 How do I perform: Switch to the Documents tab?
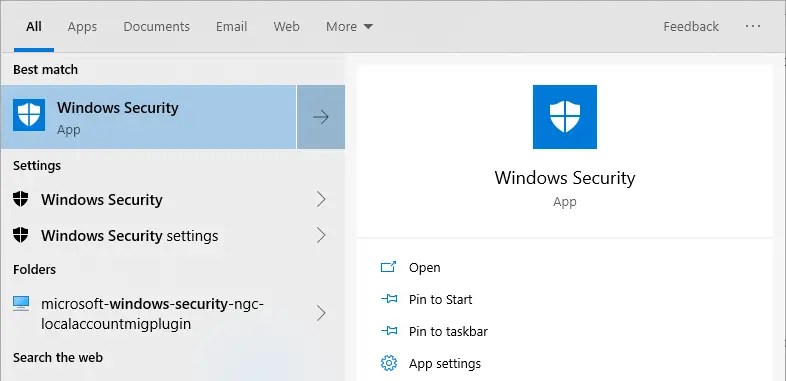coord(156,27)
